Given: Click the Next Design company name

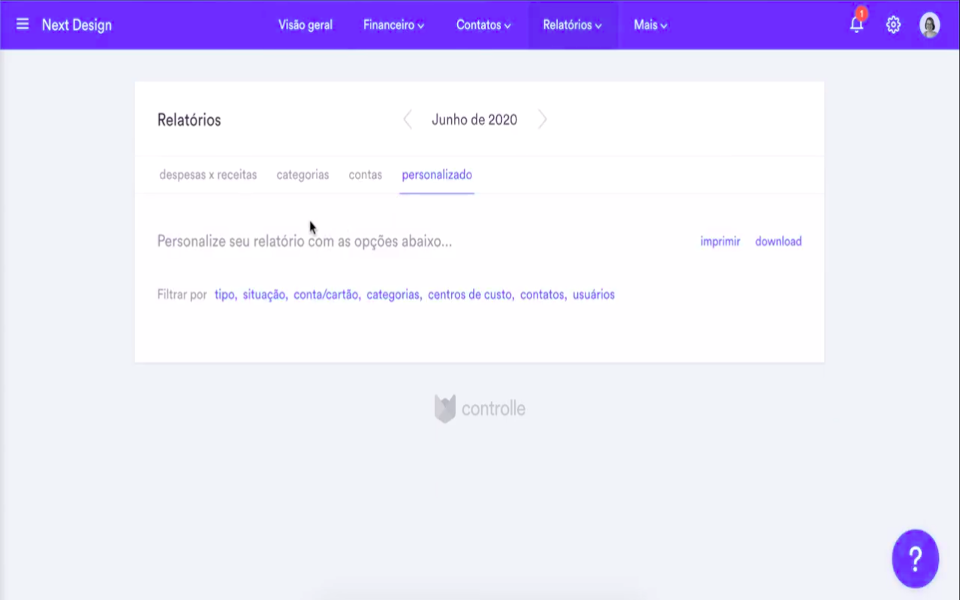Looking at the screenshot, I should coord(77,25).
